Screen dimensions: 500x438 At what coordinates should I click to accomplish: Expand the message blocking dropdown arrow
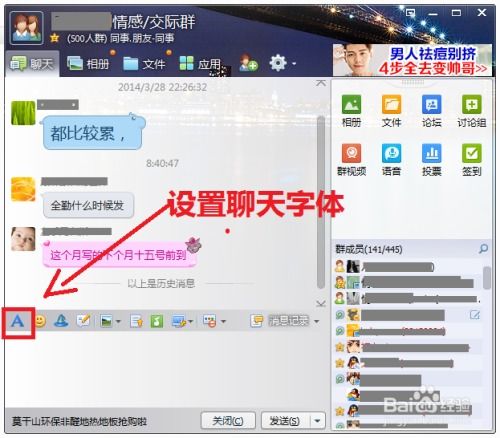(223, 322)
